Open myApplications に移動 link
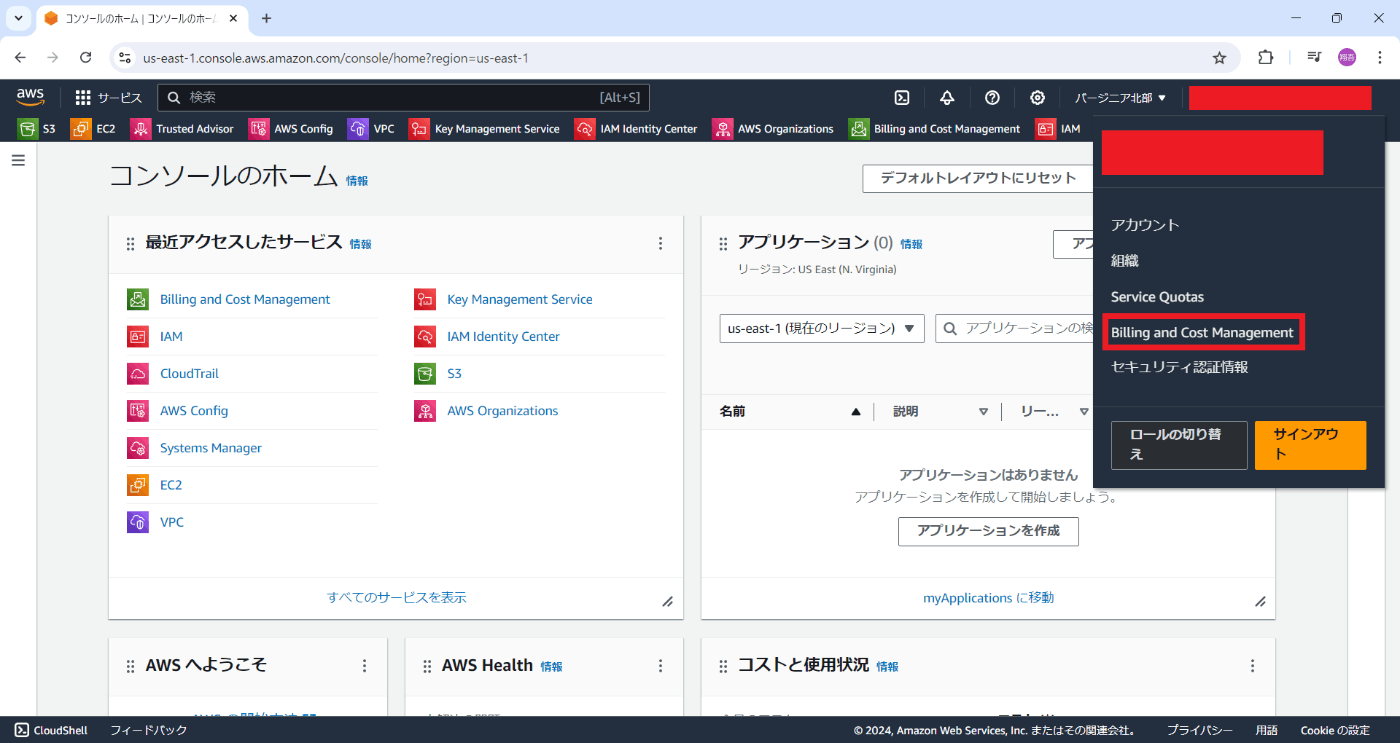1400x743 pixels. [x=988, y=598]
